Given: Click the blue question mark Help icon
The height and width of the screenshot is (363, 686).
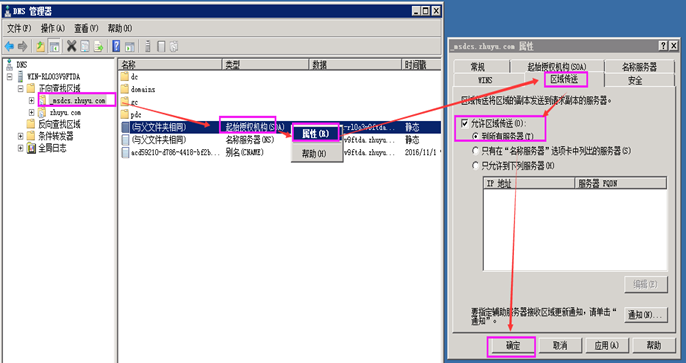Looking at the screenshot, I should coord(116,46).
